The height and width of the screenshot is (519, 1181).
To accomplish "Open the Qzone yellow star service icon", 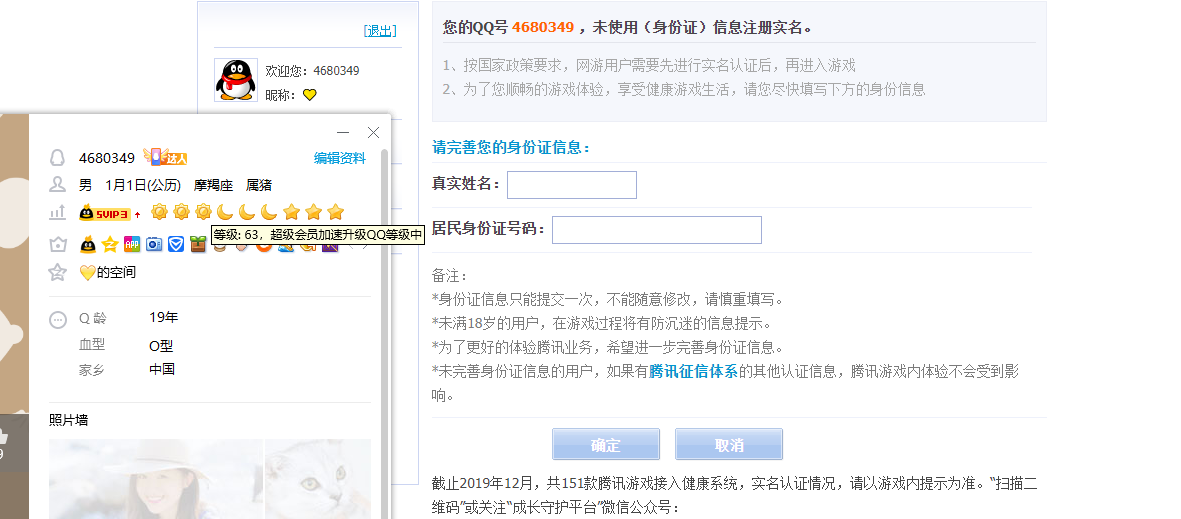I will (110, 243).
